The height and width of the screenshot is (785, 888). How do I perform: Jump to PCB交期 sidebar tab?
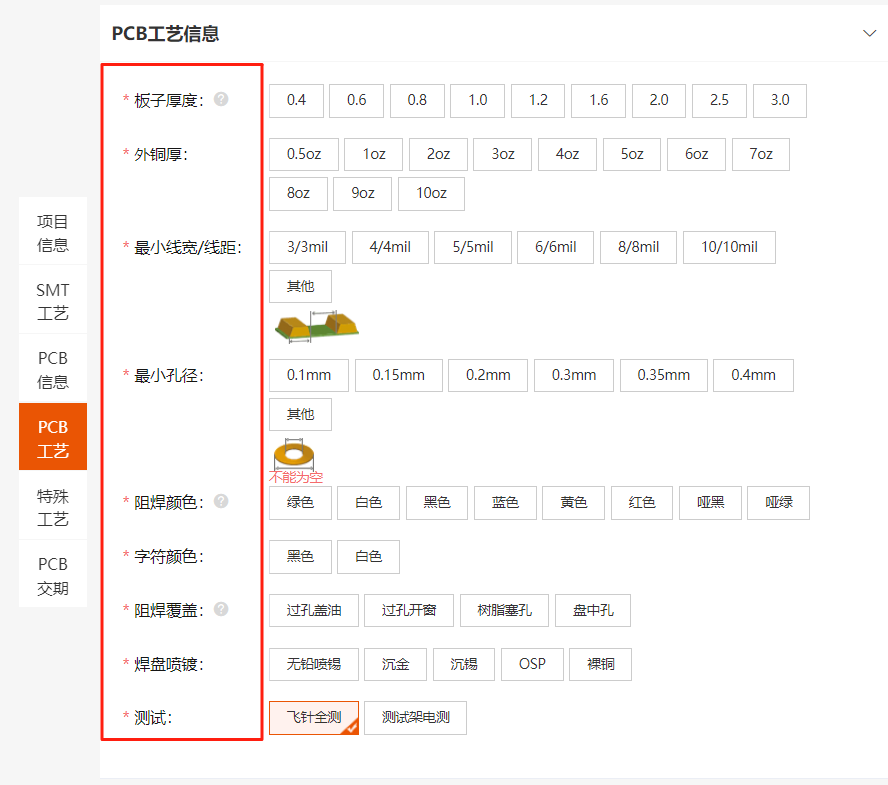click(53, 576)
